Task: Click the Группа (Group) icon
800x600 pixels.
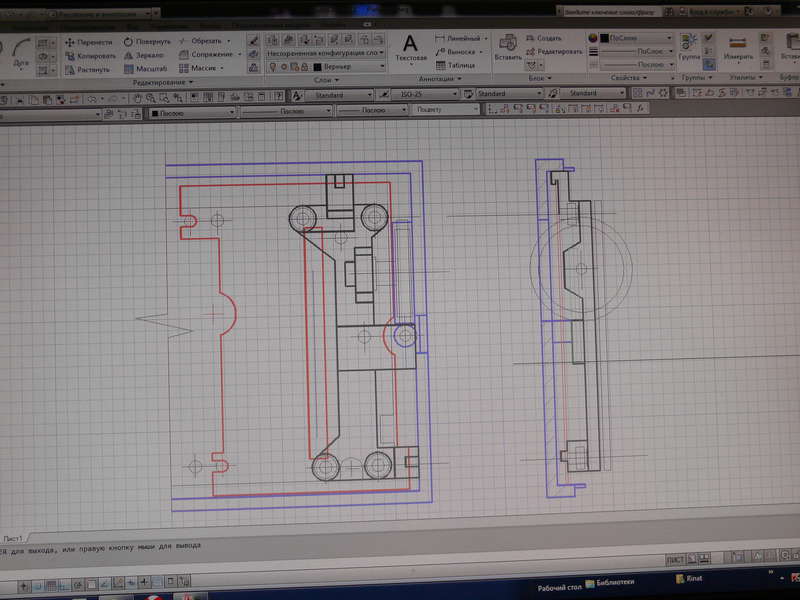Action: pos(689,47)
